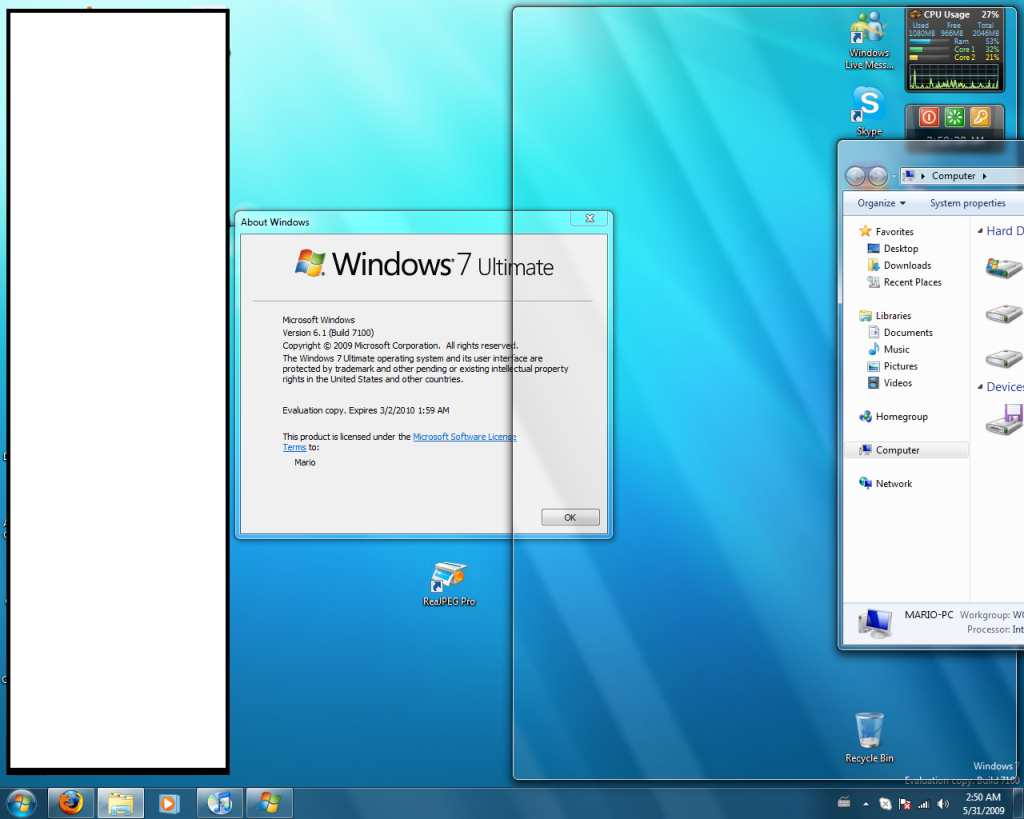Select Libraries in the navigation pane
1024x819 pixels.
click(886, 315)
